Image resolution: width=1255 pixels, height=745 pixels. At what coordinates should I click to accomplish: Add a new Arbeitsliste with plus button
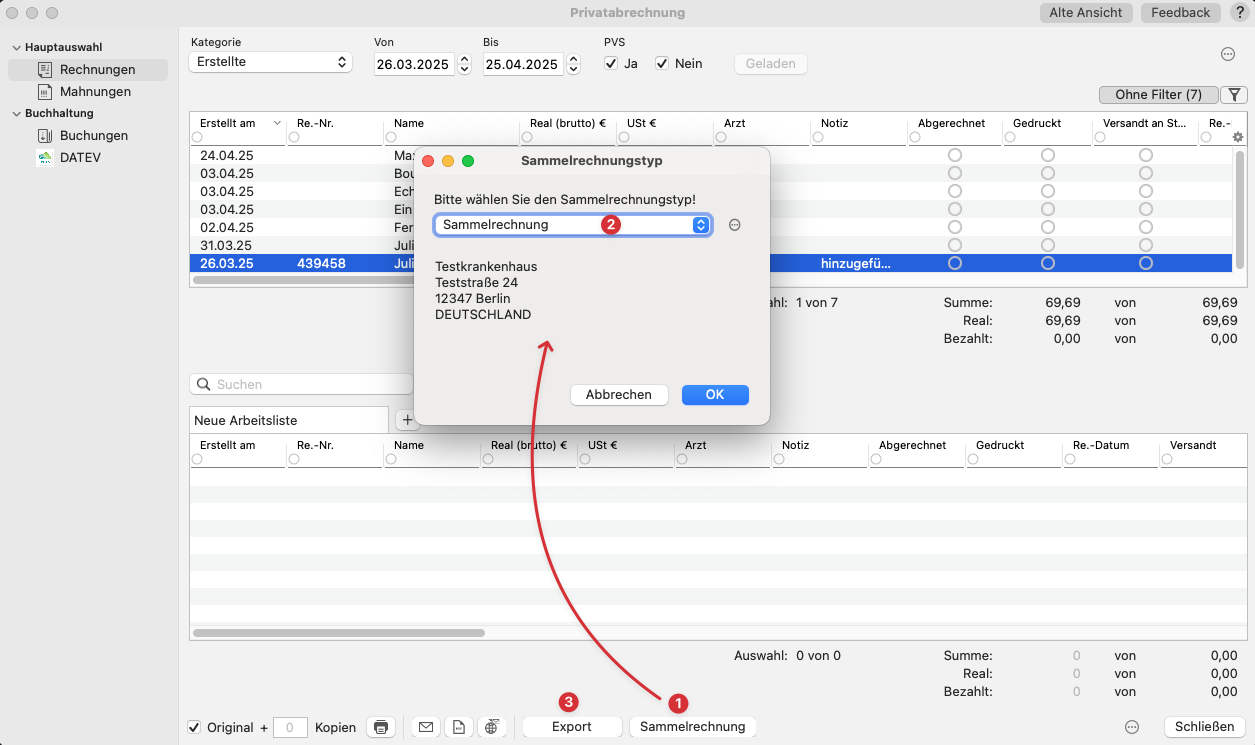pyautogui.click(x=407, y=420)
